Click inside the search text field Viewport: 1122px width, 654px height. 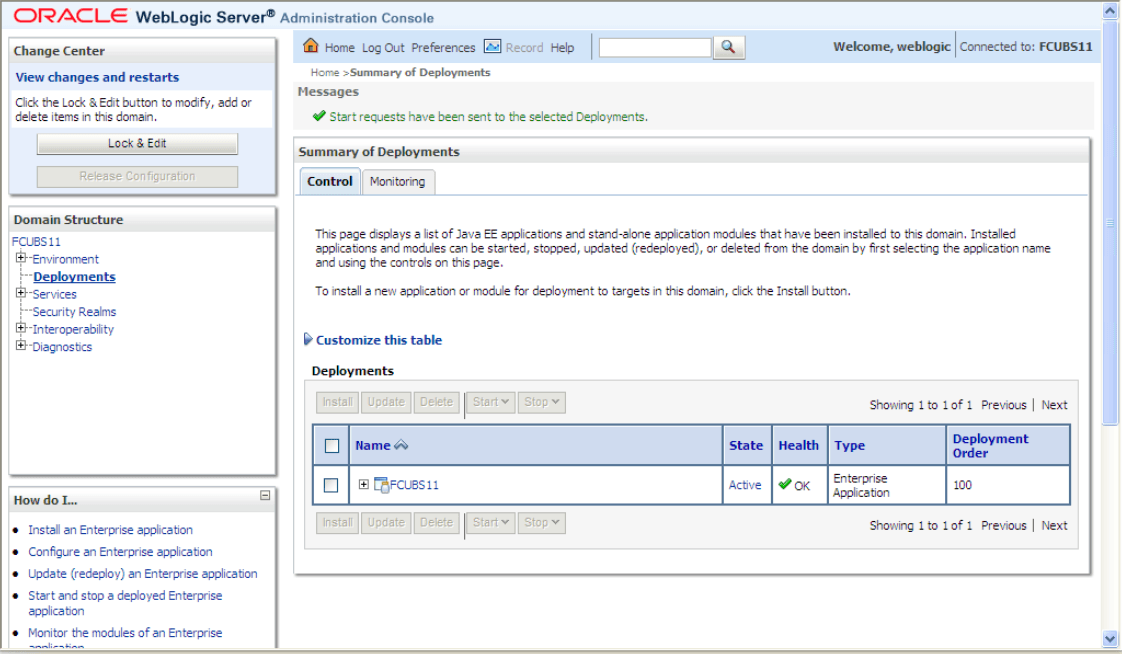coord(654,46)
